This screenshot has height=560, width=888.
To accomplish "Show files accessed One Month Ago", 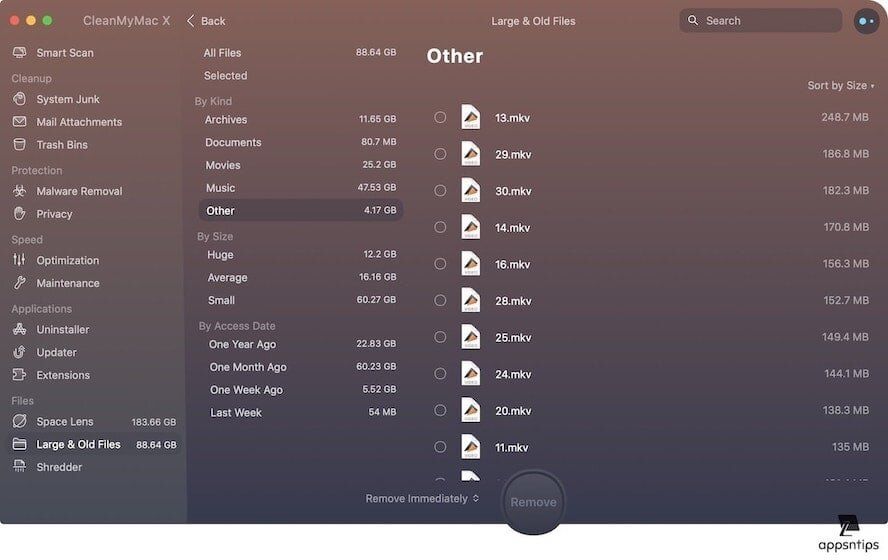I will (x=300, y=366).
